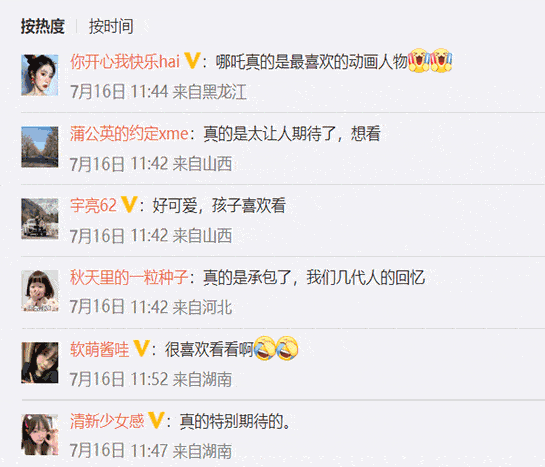545x467 pixels.
Task: Click V verified badge beside 宇亮62
Action: tap(129, 204)
